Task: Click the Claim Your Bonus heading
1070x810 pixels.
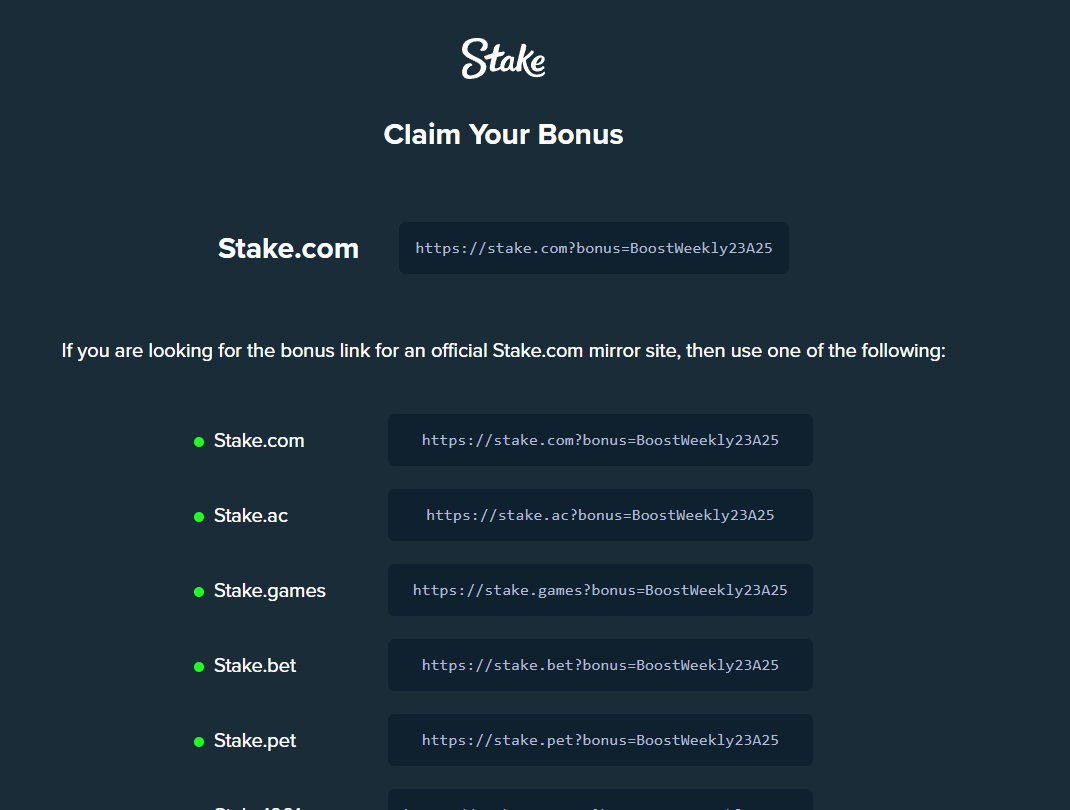Action: (x=503, y=135)
